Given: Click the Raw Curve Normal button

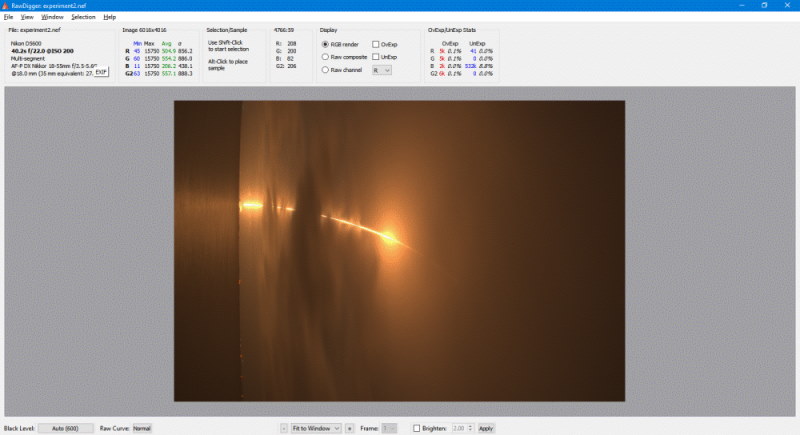Looking at the screenshot, I should [x=142, y=428].
